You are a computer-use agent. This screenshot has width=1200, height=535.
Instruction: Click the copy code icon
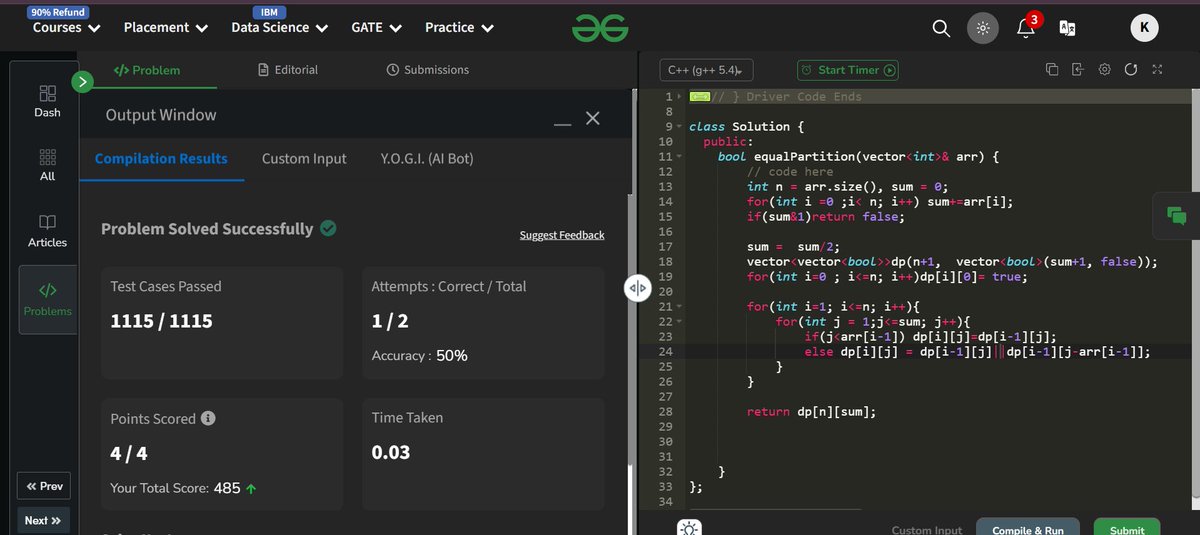1051,70
